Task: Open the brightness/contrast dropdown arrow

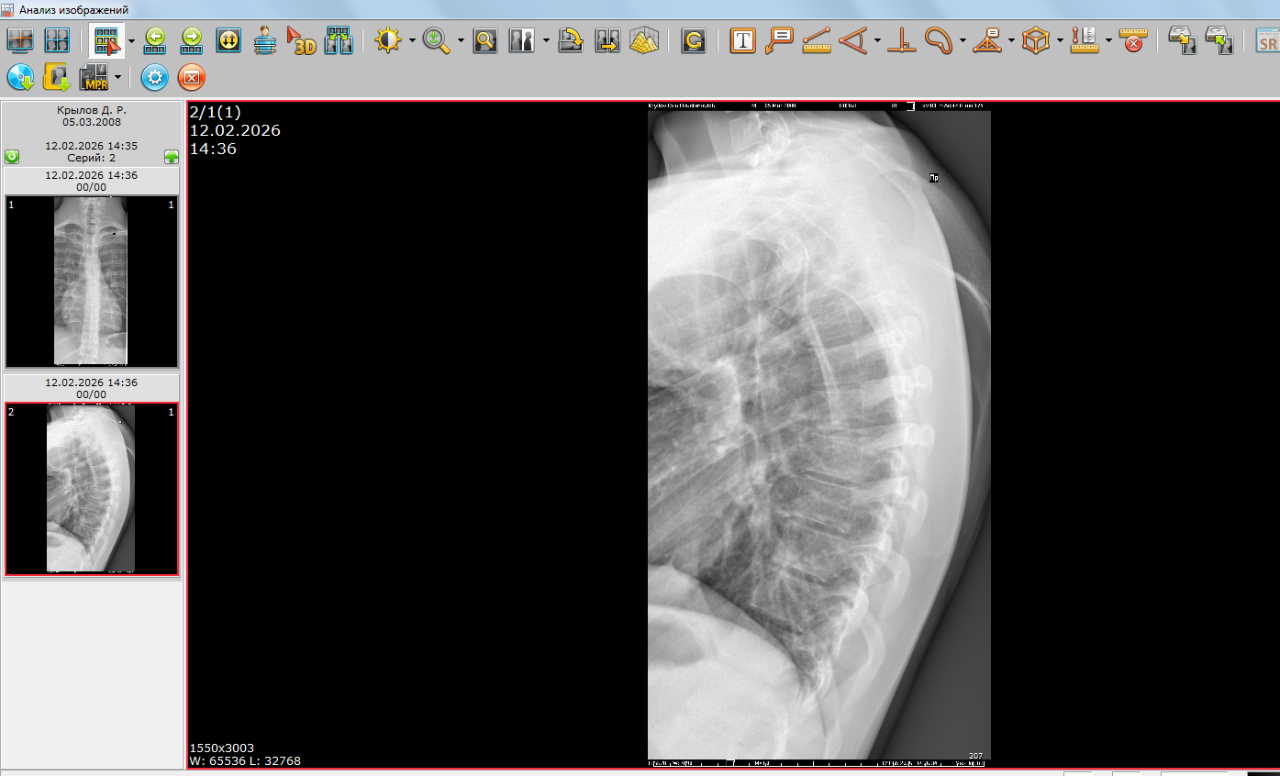Action: 412,42
